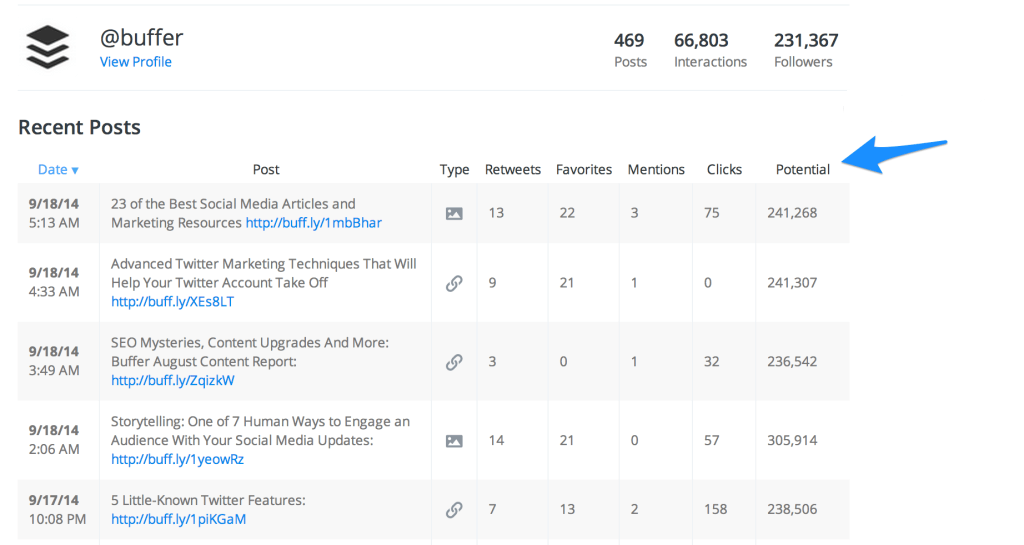The width and height of the screenshot is (1024, 545).
Task: Open the buff.ly/1piKGaM link
Action: [178, 519]
